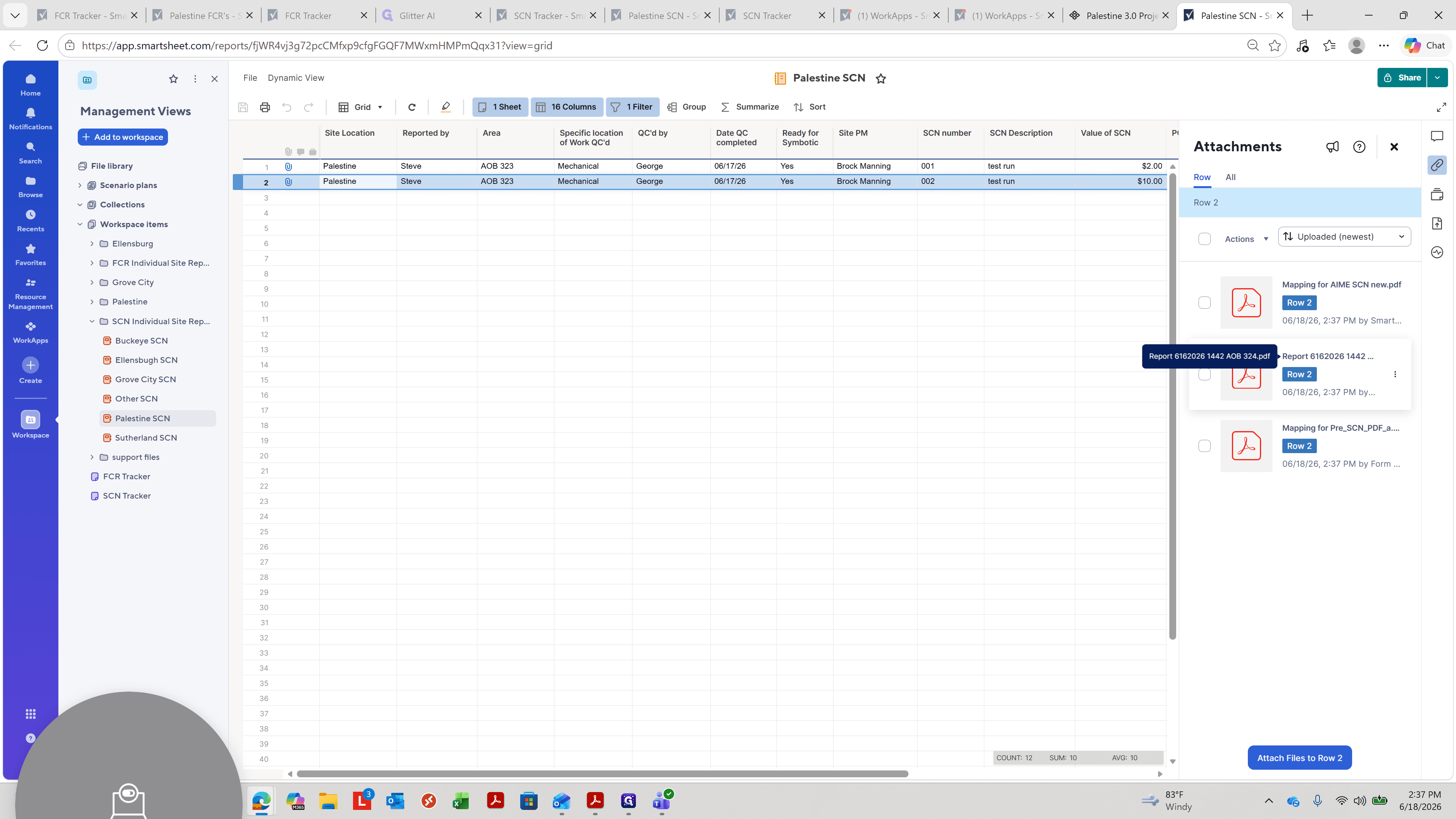The width and height of the screenshot is (1456, 819).
Task: Favorite the Management Views workspace star
Action: tap(174, 79)
